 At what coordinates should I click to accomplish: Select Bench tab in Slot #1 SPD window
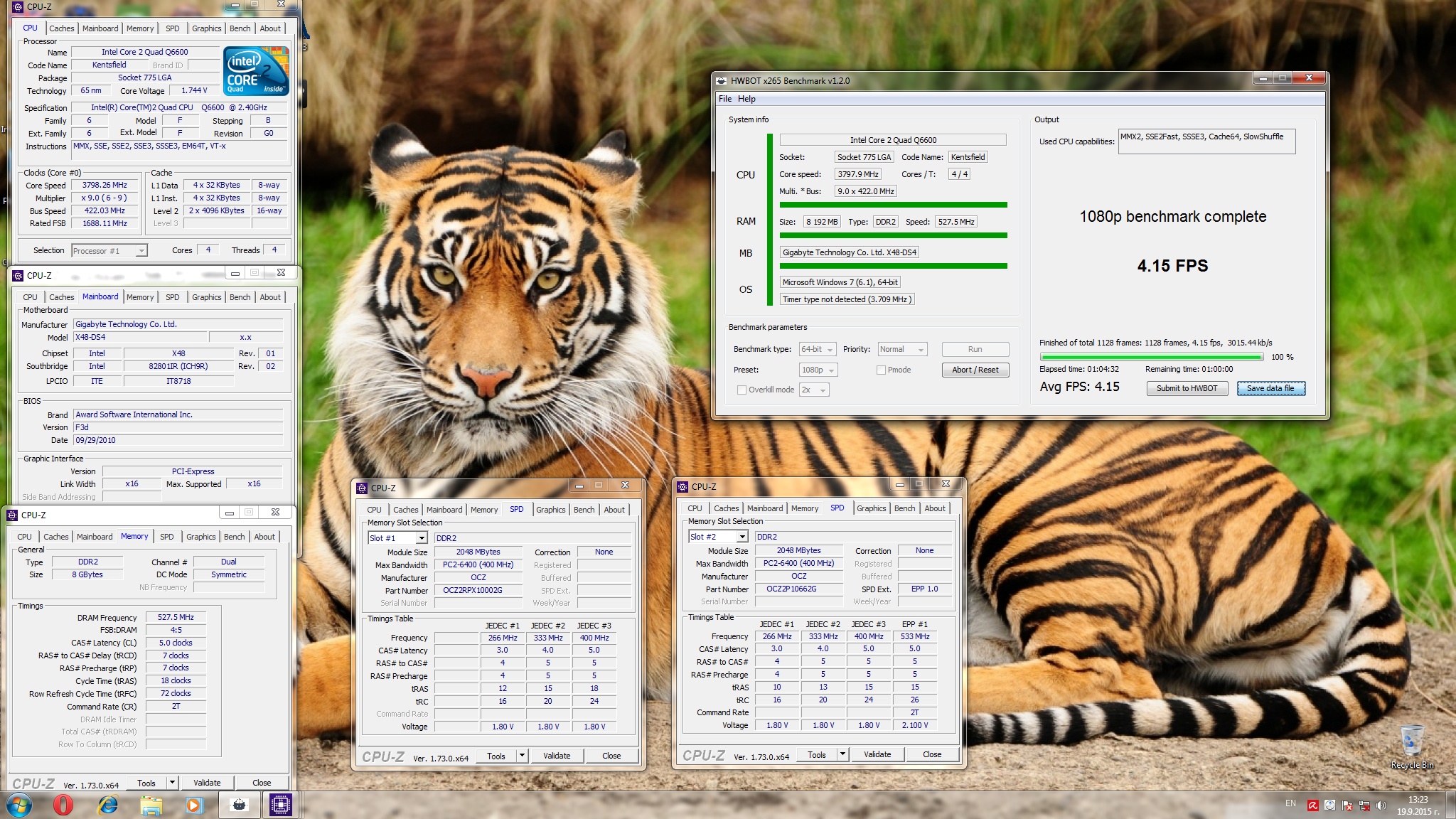click(x=584, y=510)
